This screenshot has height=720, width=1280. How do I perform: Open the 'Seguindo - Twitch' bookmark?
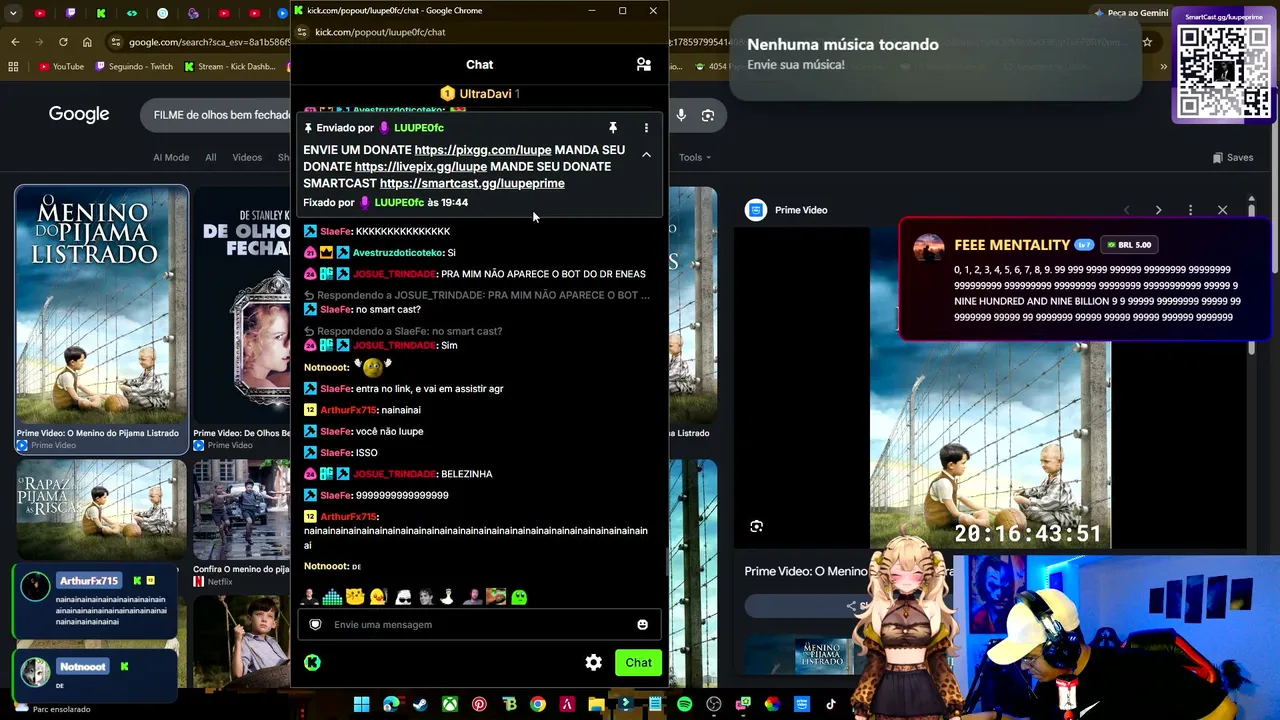pyautogui.click(x=134, y=67)
